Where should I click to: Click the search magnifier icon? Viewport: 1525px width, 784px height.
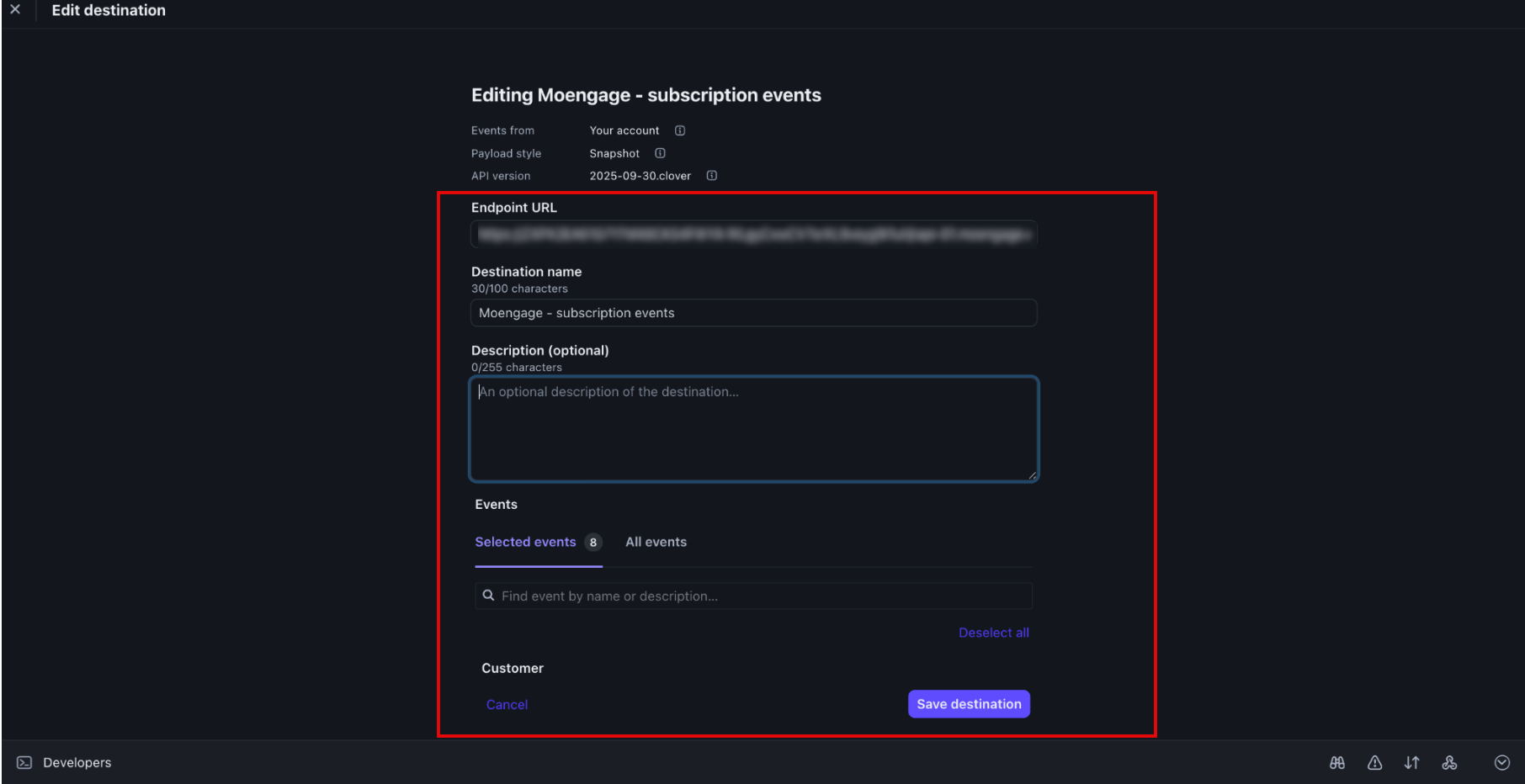(x=488, y=596)
